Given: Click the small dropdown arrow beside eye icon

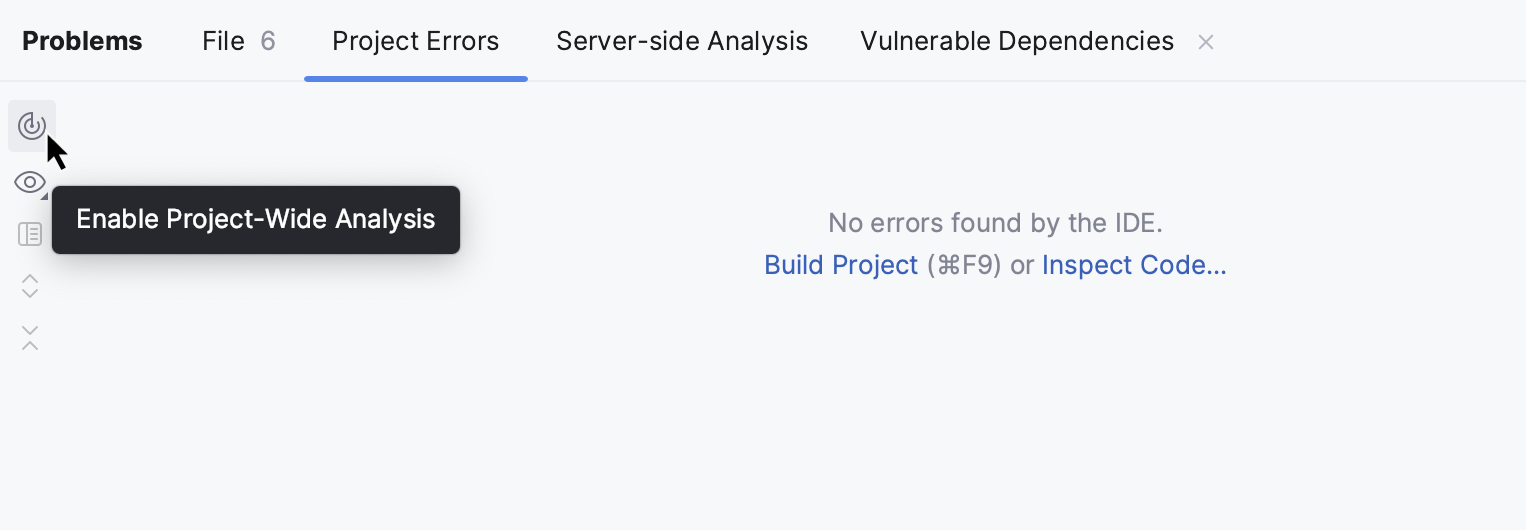Looking at the screenshot, I should point(44,194).
